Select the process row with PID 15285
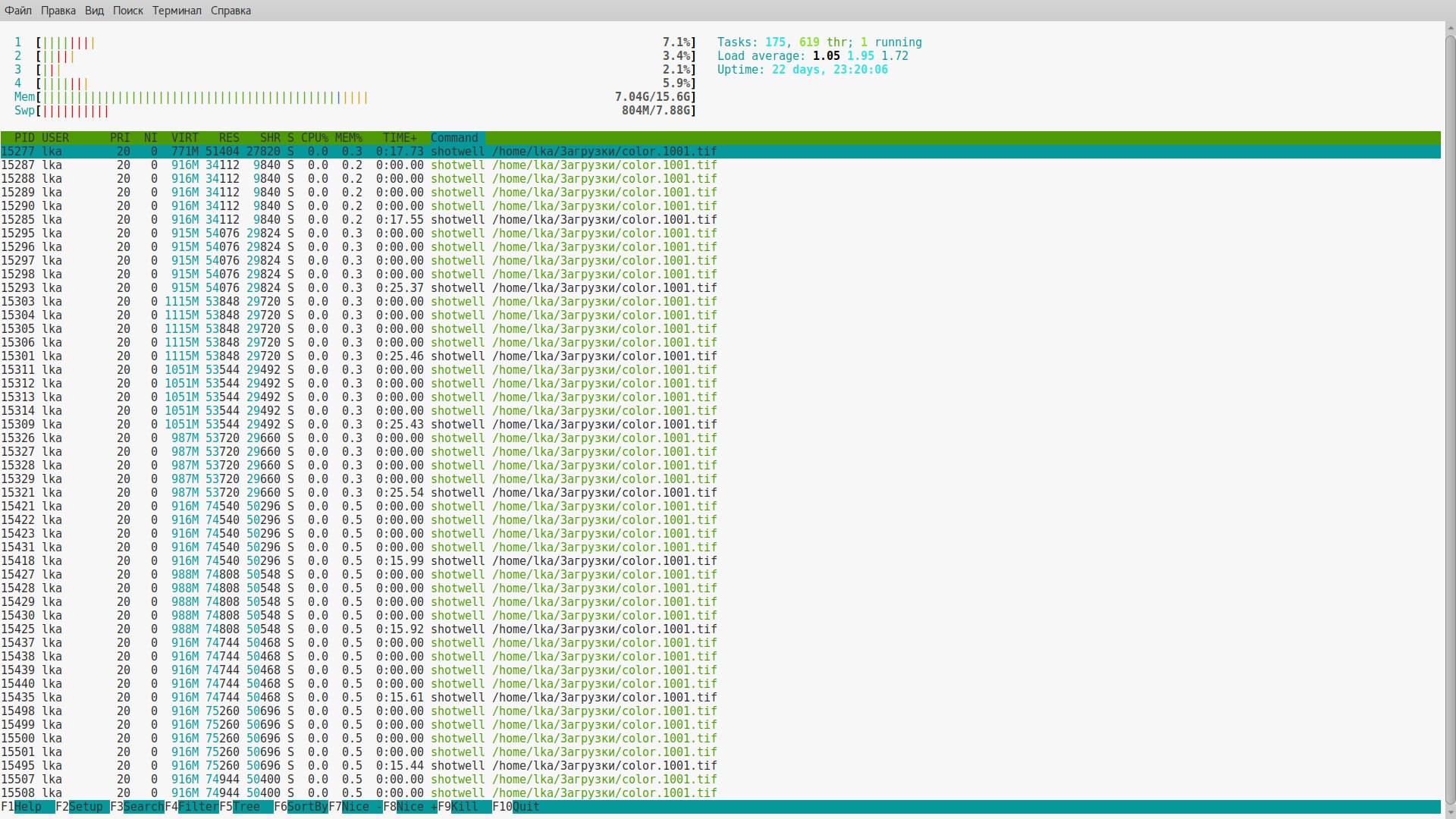 [720, 220]
